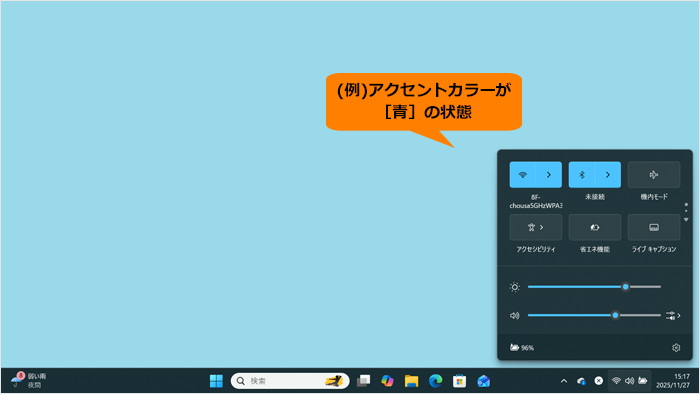
Task: Open Task View on the taskbar
Action: click(363, 381)
